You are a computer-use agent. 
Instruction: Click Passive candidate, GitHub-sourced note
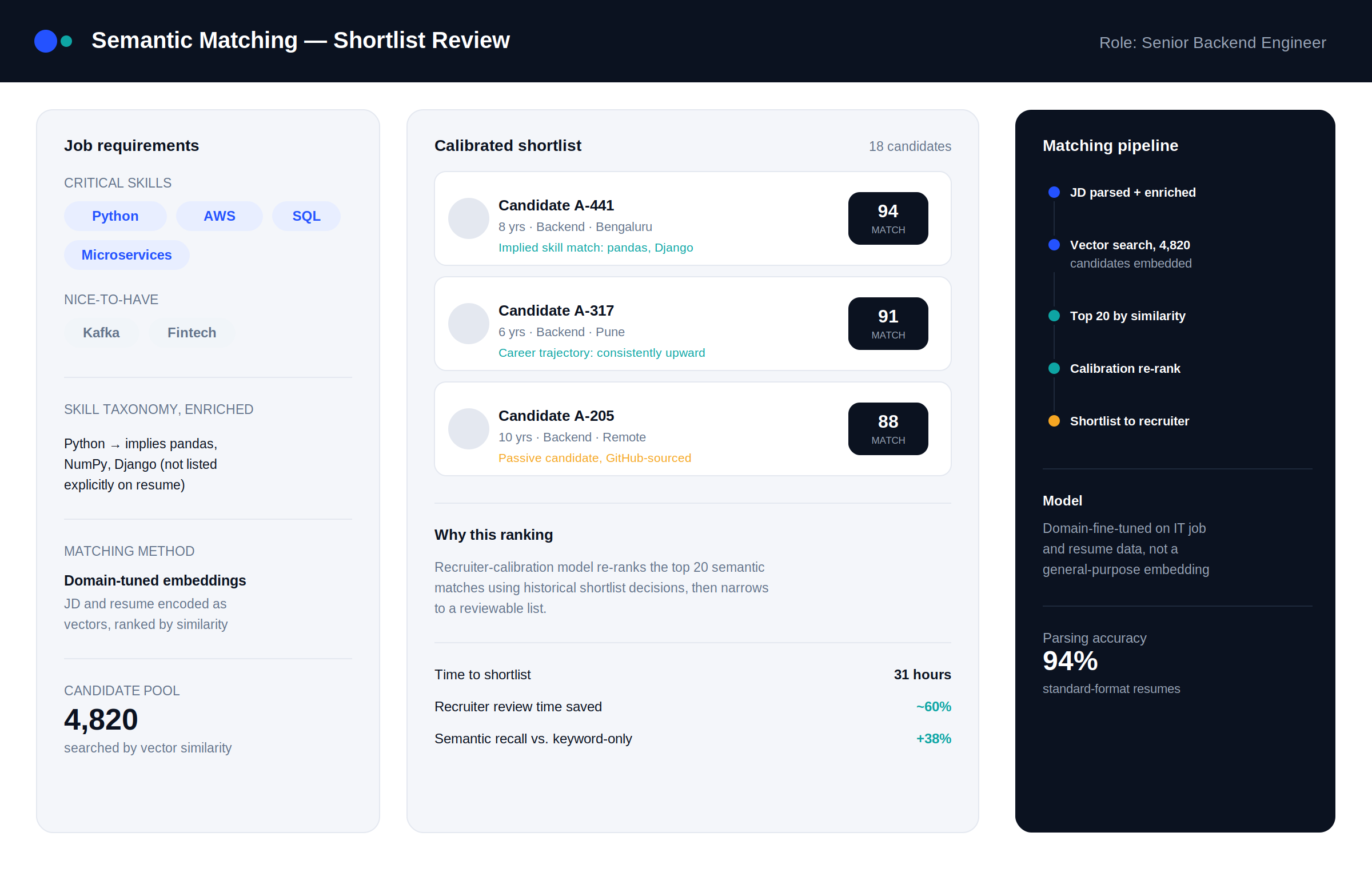point(595,459)
